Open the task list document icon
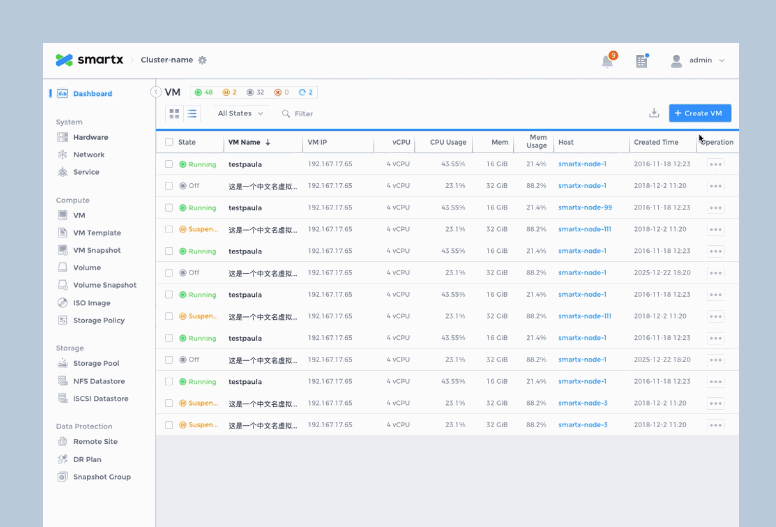The width and height of the screenshot is (776, 527). tap(641, 61)
